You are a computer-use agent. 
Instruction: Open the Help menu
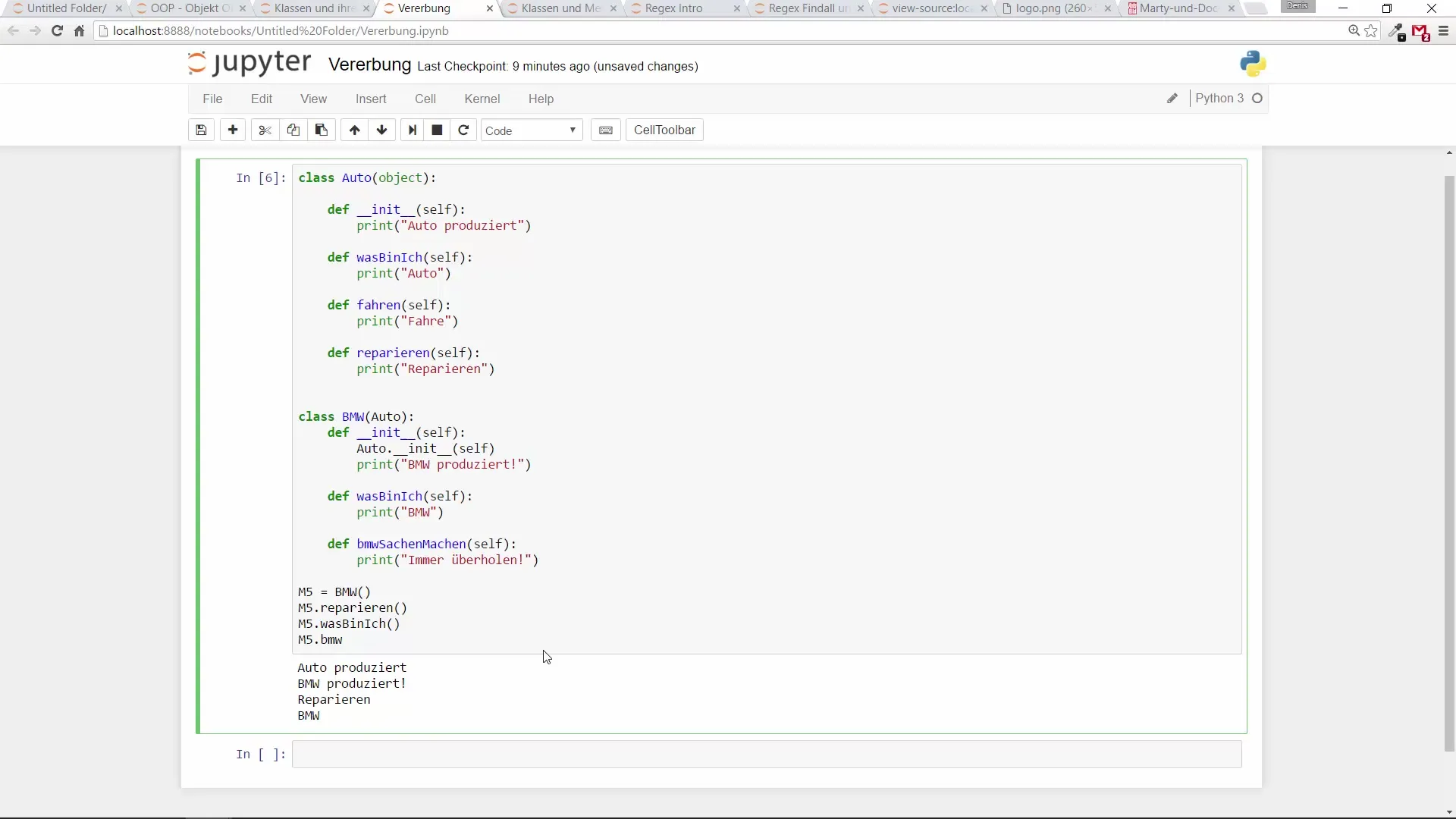[x=541, y=99]
